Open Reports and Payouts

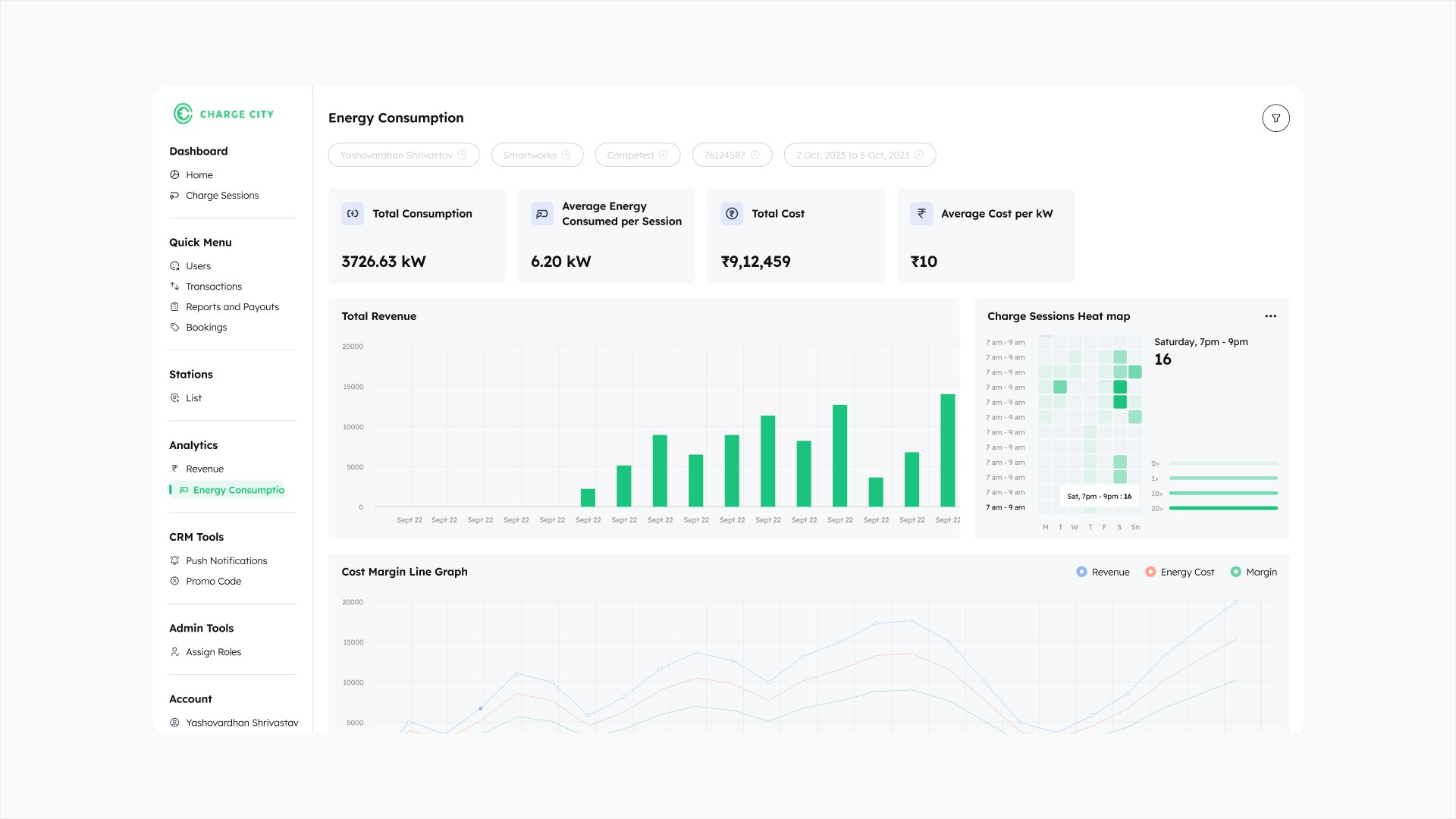(x=232, y=307)
